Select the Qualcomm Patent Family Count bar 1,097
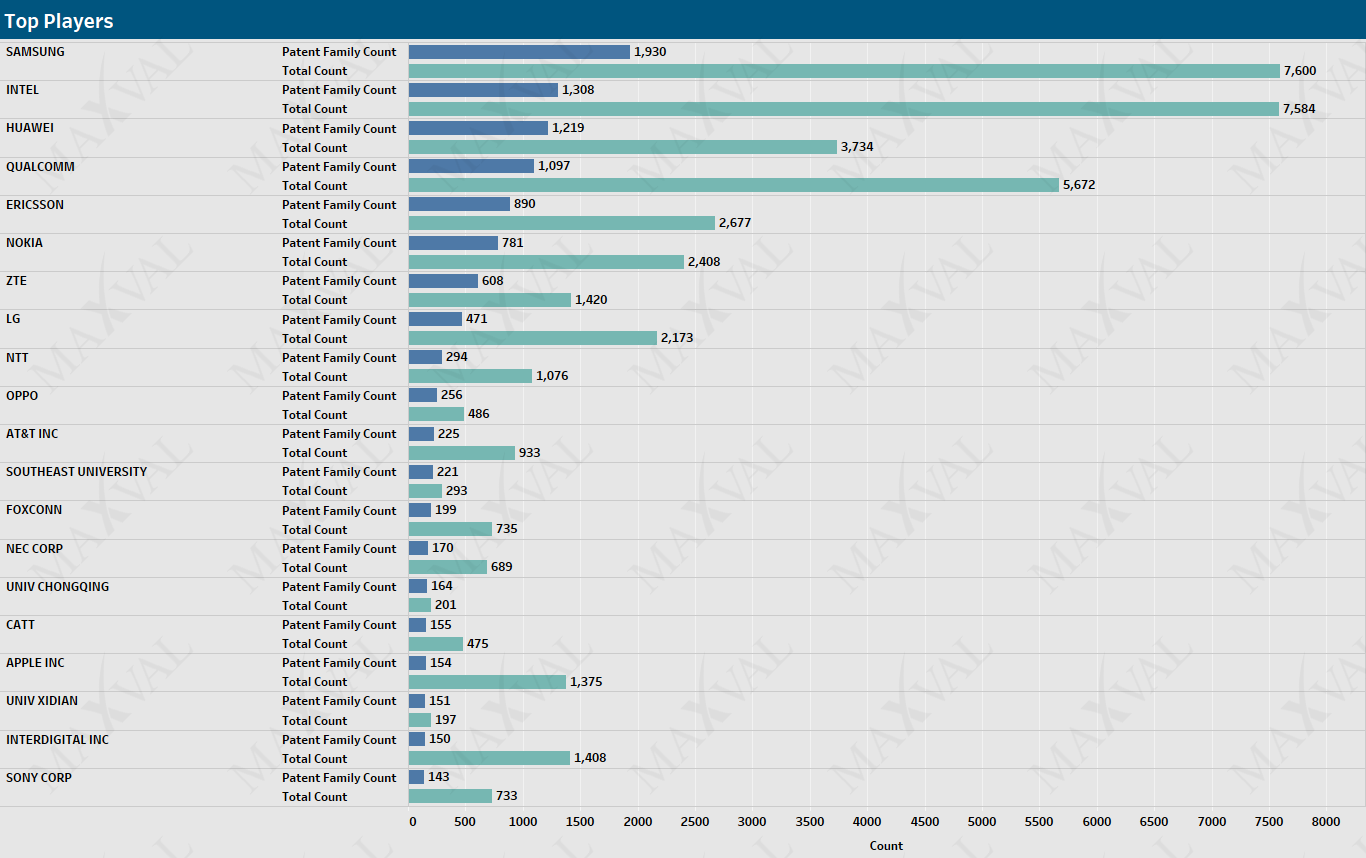Image resolution: width=1366 pixels, height=858 pixels. coord(471,166)
